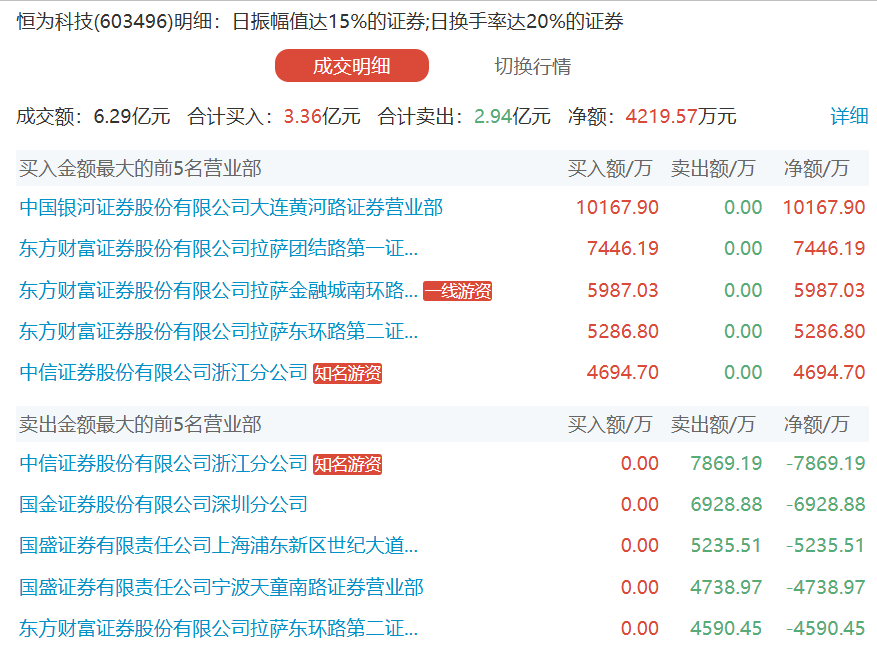Screen dimensions: 877x651
Task: Click 卖出额/万 column header in the buy table
Action: [713, 168]
